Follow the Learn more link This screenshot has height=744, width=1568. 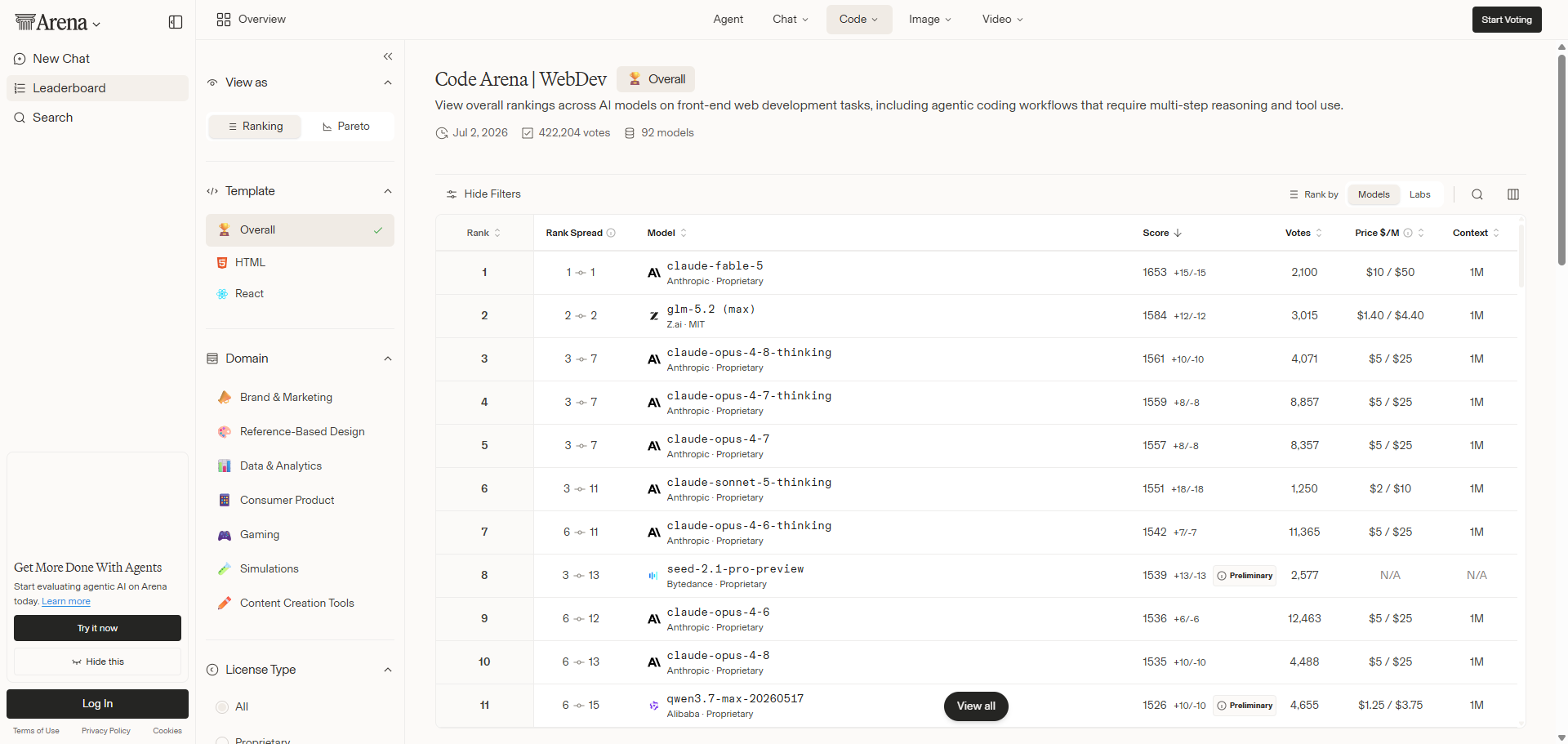point(66,602)
